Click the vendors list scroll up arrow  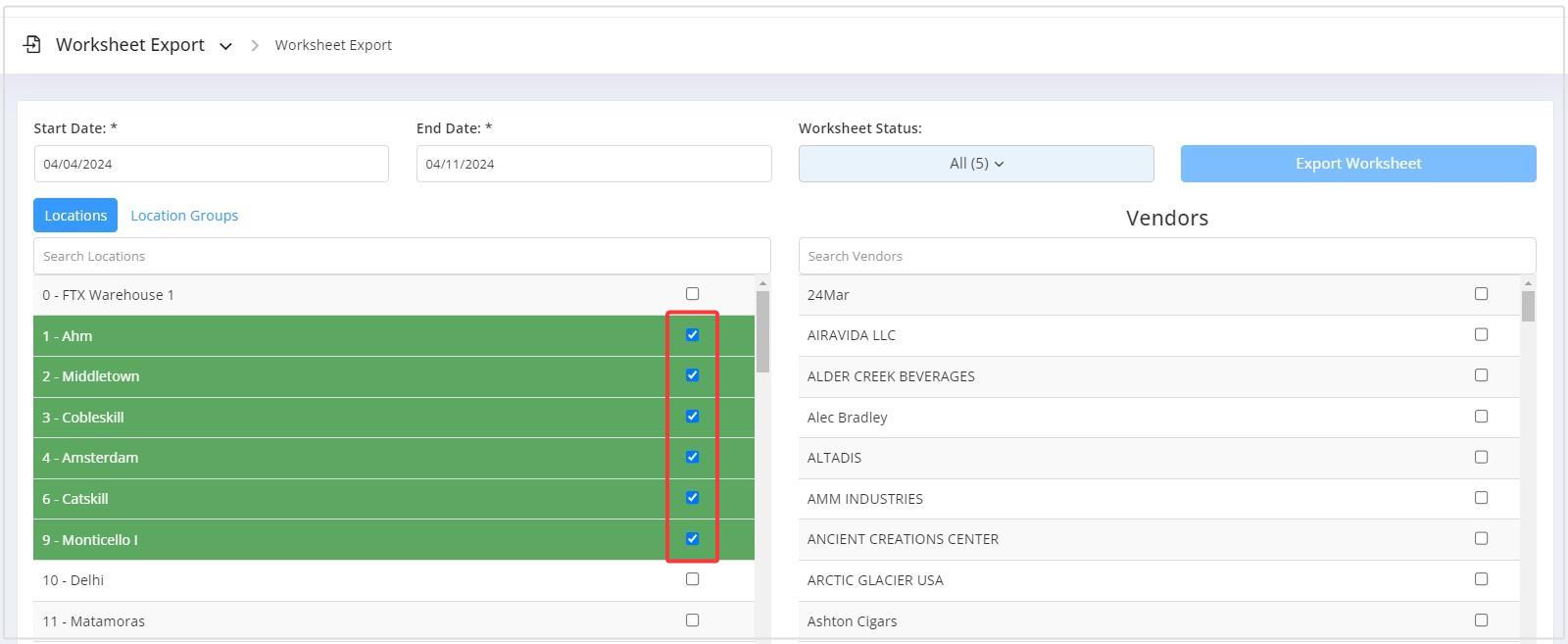pos(1528,283)
